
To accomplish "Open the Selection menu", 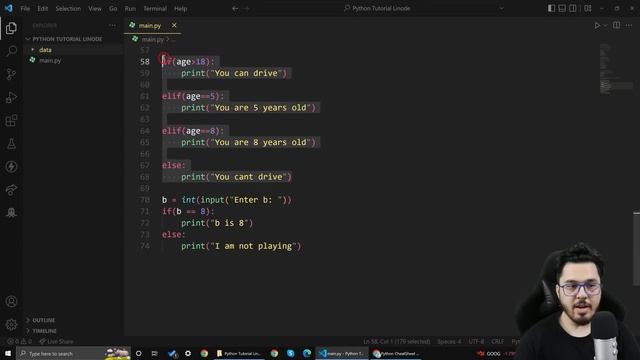I will pyautogui.click(x=68, y=8).
